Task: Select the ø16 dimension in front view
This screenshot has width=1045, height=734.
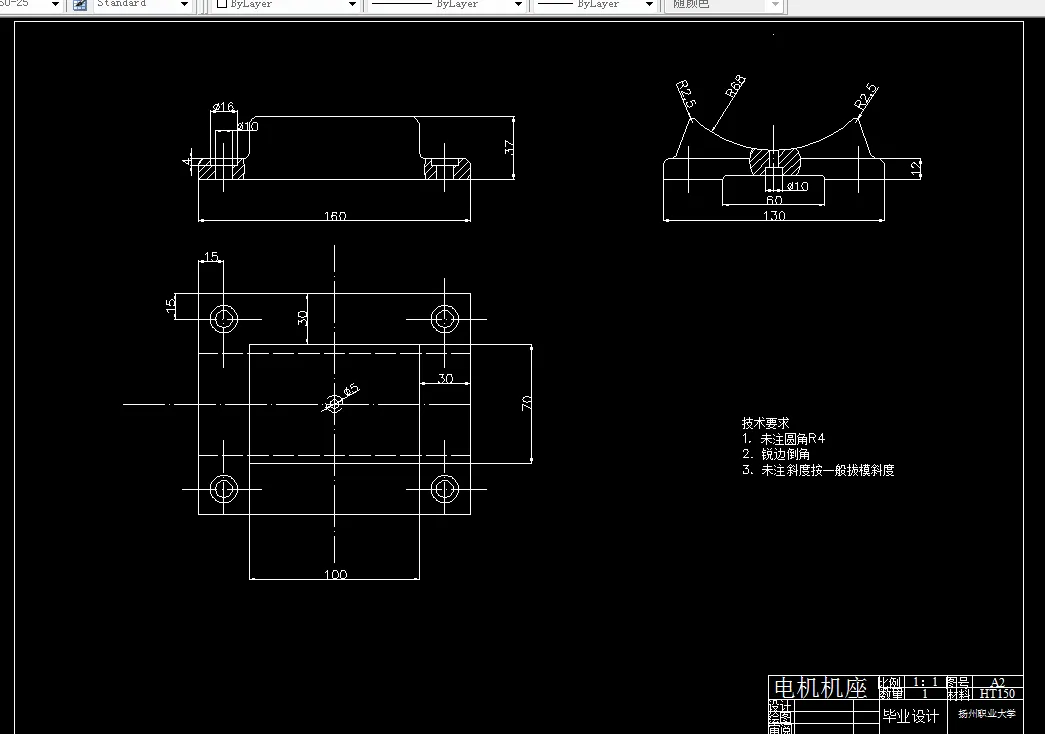Action: point(223,107)
